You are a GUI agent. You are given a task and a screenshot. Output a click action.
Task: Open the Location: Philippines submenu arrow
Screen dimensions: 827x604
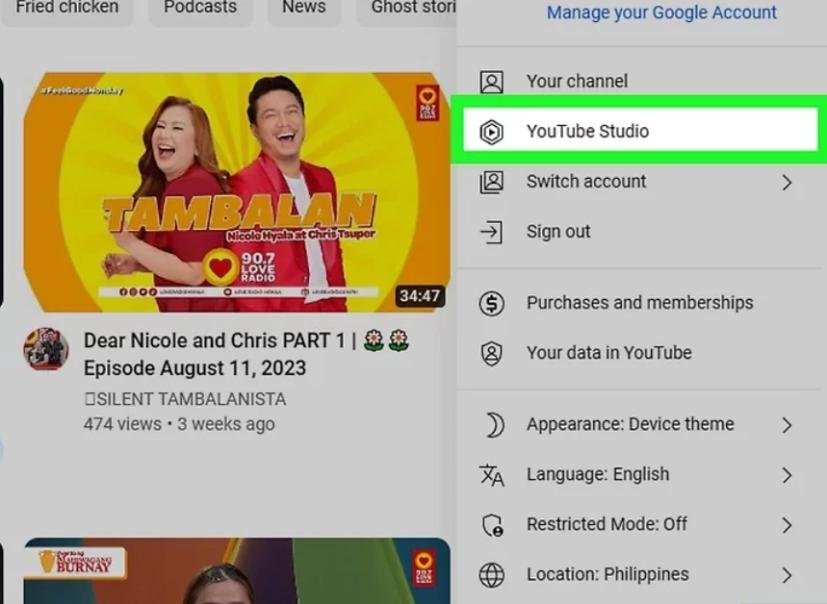[787, 575]
